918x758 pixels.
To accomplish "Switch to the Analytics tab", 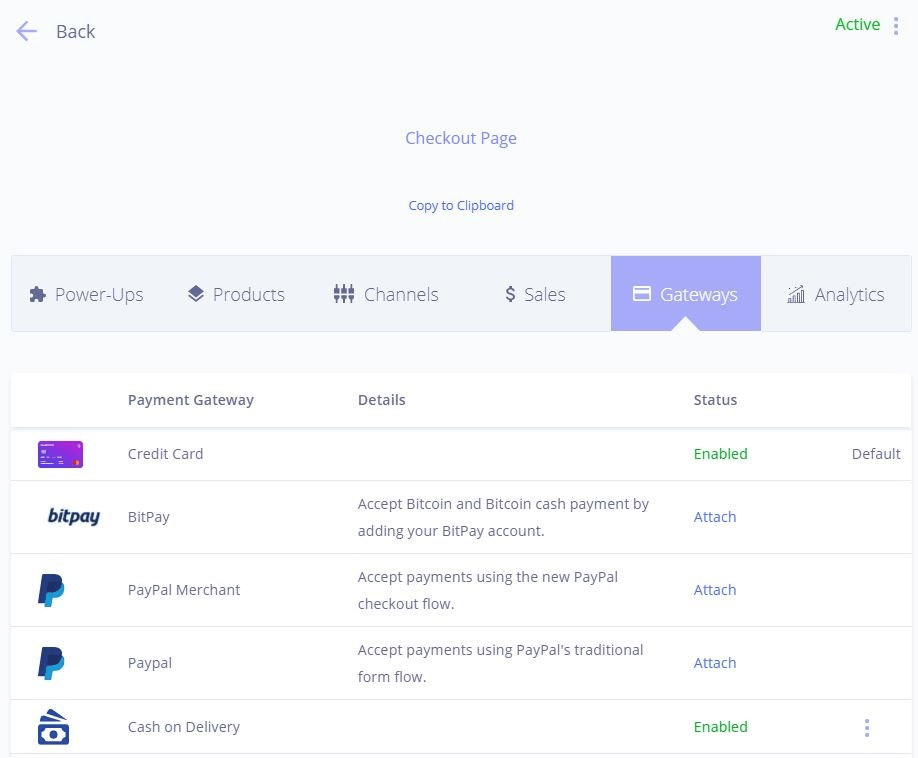I will pyautogui.click(x=834, y=293).
